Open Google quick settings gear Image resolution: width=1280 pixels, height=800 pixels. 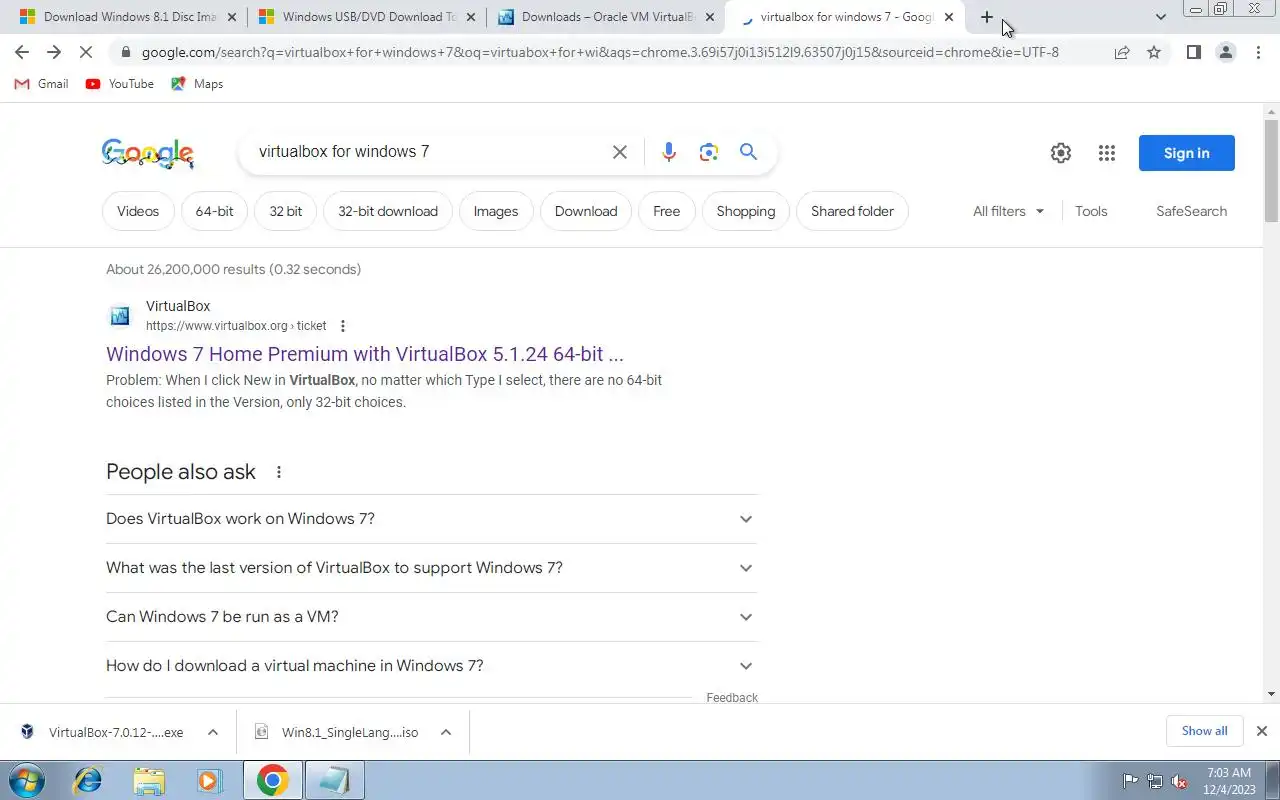(1061, 153)
